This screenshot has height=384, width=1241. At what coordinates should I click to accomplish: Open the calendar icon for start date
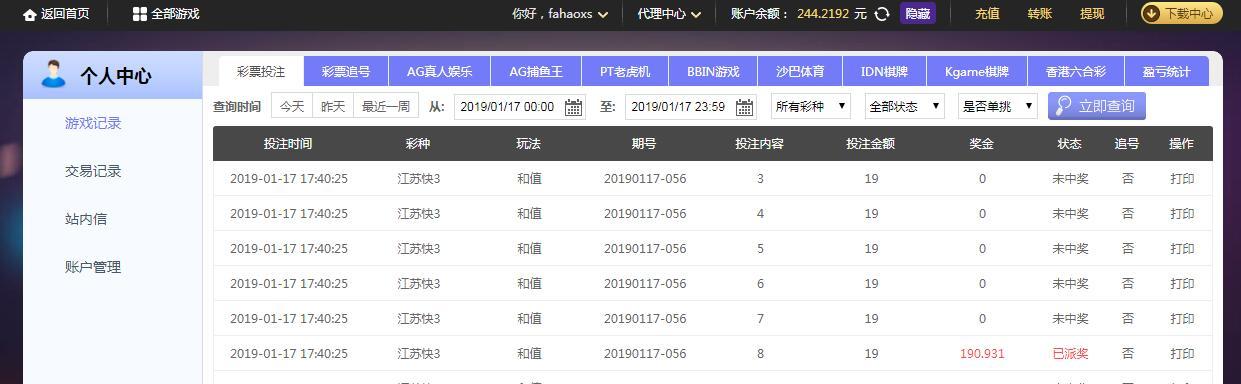(x=574, y=107)
